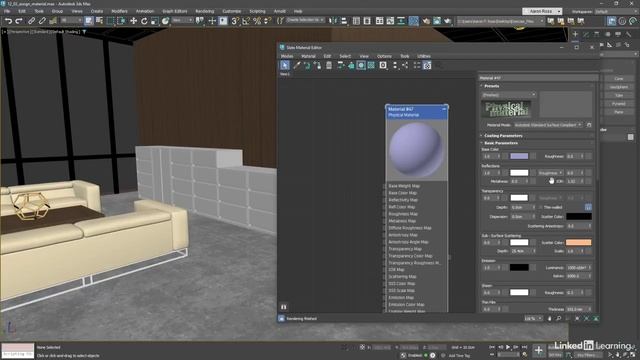Click the Redo arrow in main toolbar
Screen dimensions: 640x360
[19, 21]
